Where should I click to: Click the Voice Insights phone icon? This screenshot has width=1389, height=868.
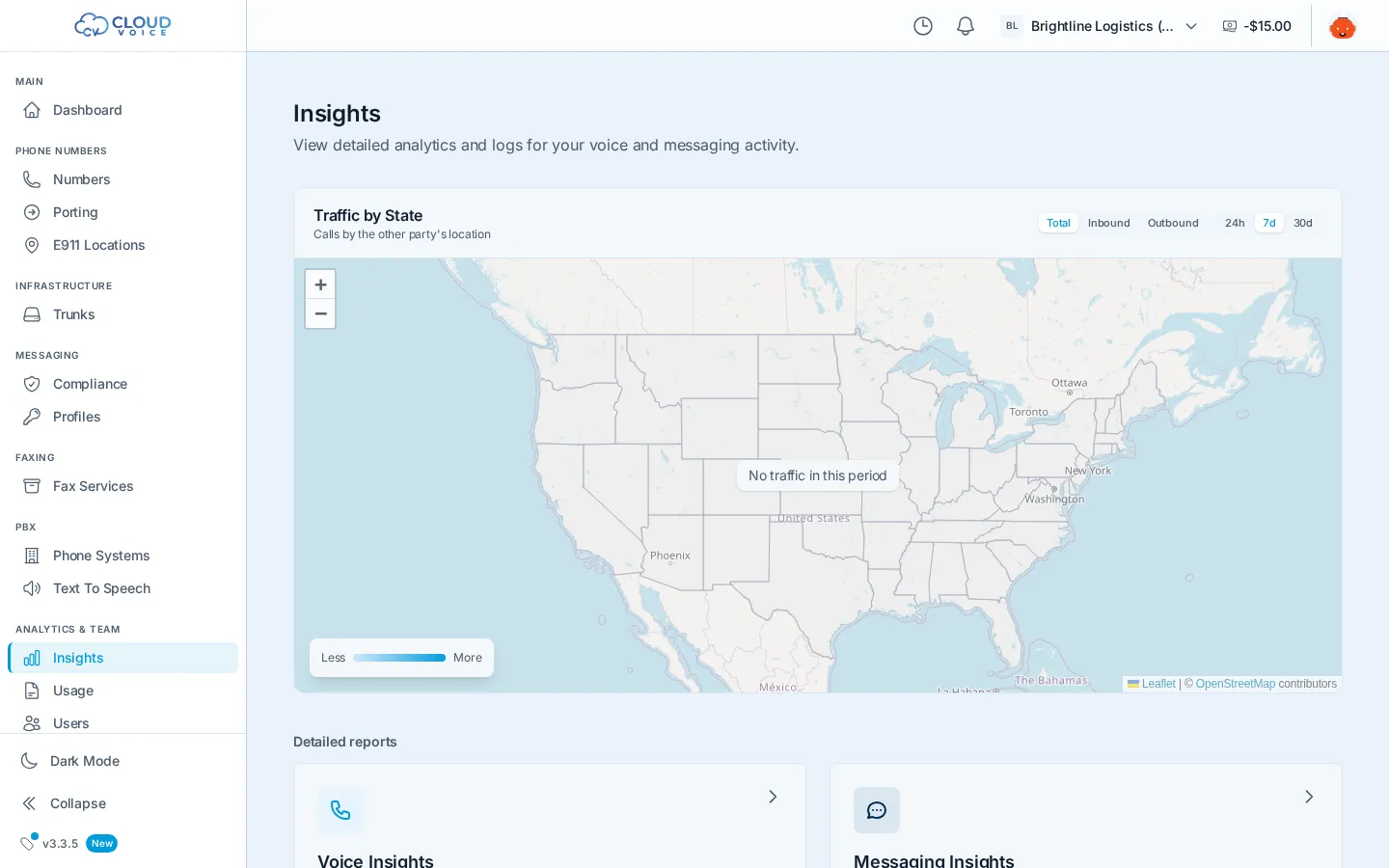coord(340,810)
